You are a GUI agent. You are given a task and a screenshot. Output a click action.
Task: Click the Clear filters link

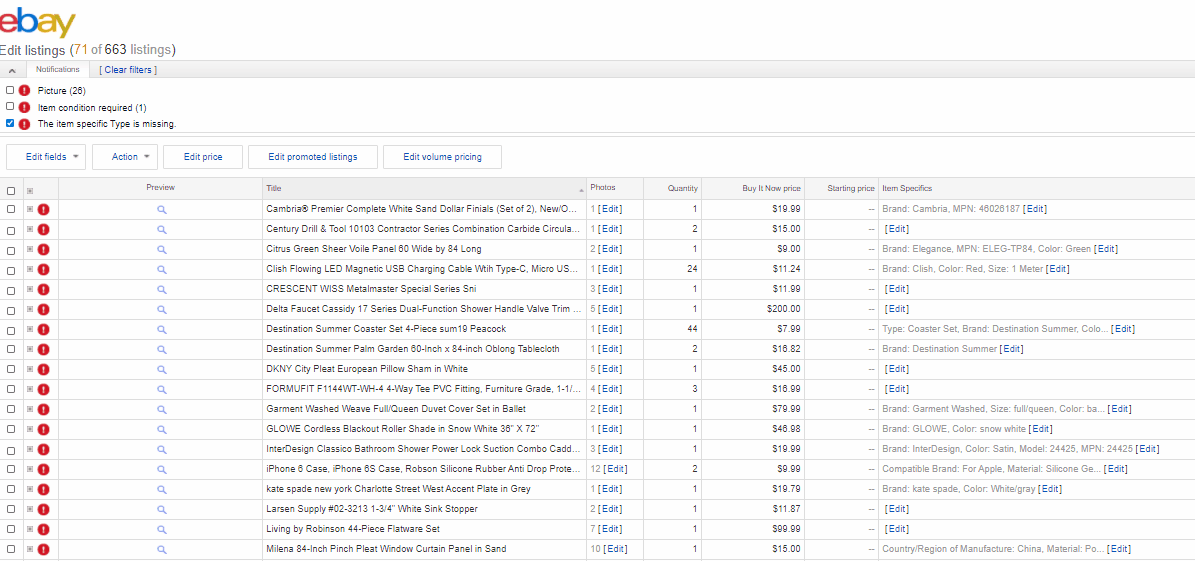pyautogui.click(x=128, y=70)
